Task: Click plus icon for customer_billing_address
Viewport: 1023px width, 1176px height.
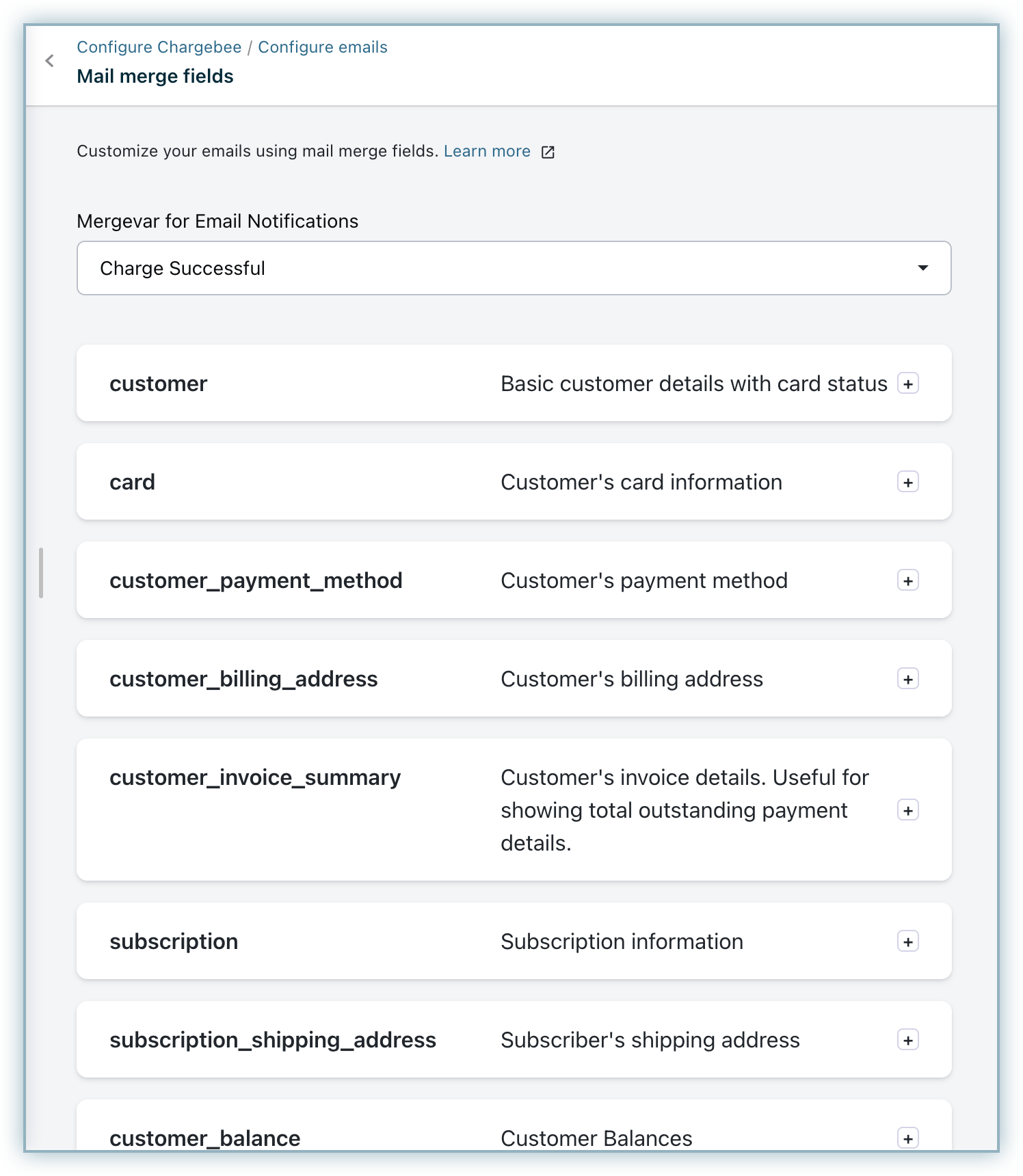Action: (x=908, y=679)
